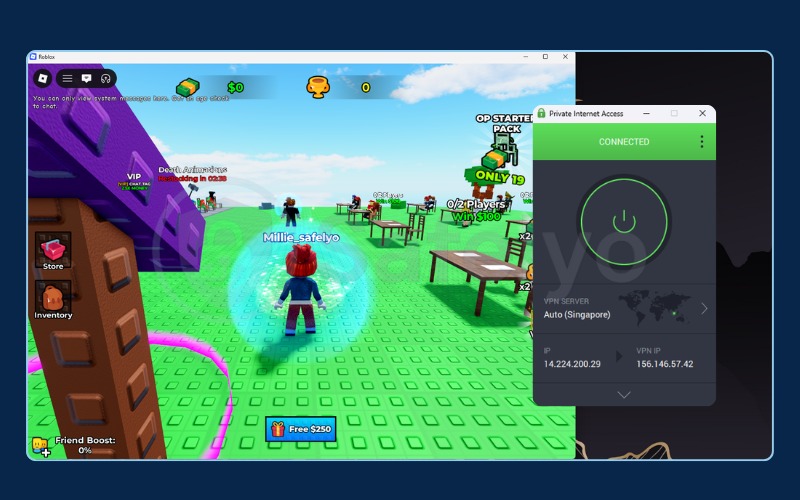This screenshot has width=800, height=500.
Task: Click the cash stack icon beside $0
Action: 188,87
